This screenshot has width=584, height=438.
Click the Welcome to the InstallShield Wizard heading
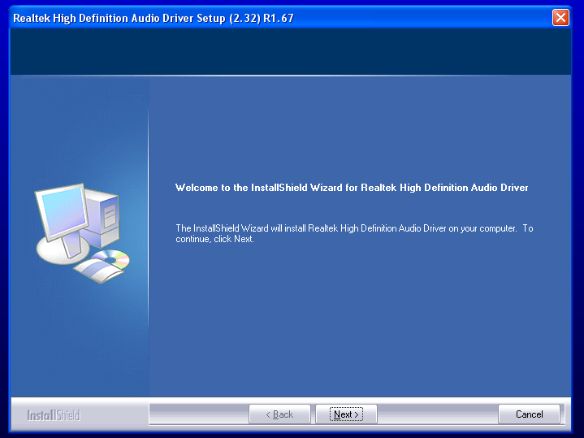click(352, 188)
